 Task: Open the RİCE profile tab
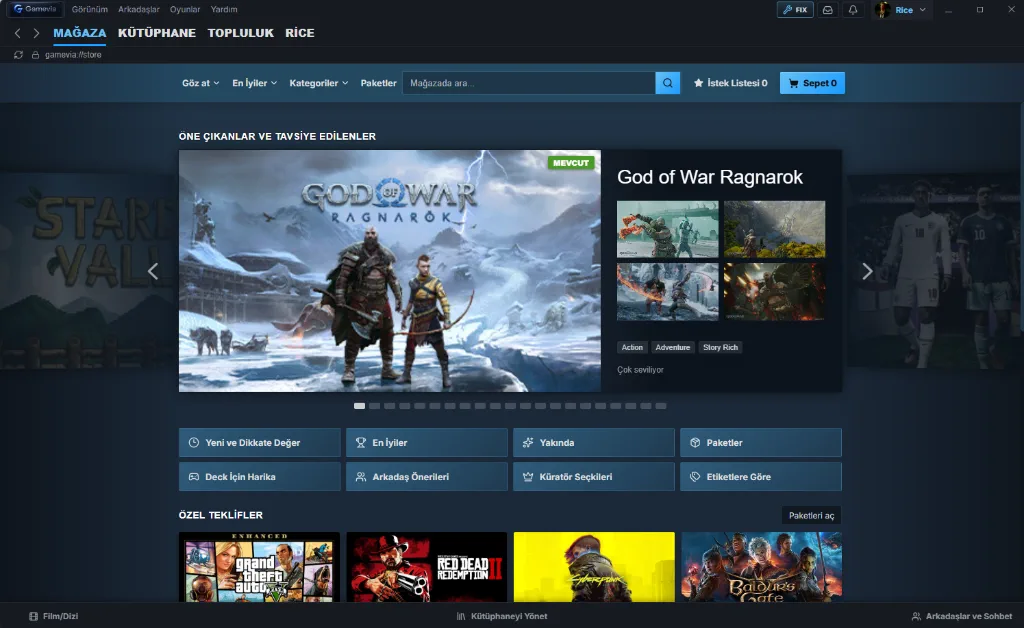tap(300, 33)
